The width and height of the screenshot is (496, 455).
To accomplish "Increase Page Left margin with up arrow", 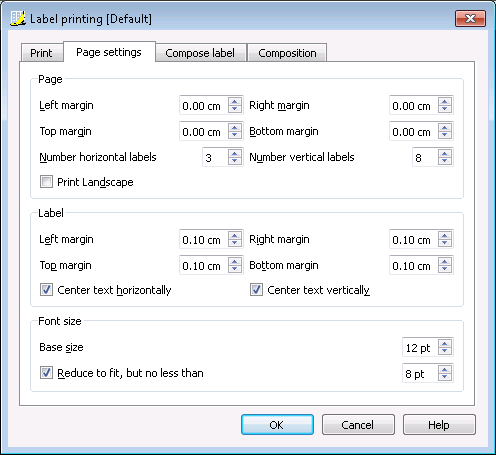I will point(235,101).
